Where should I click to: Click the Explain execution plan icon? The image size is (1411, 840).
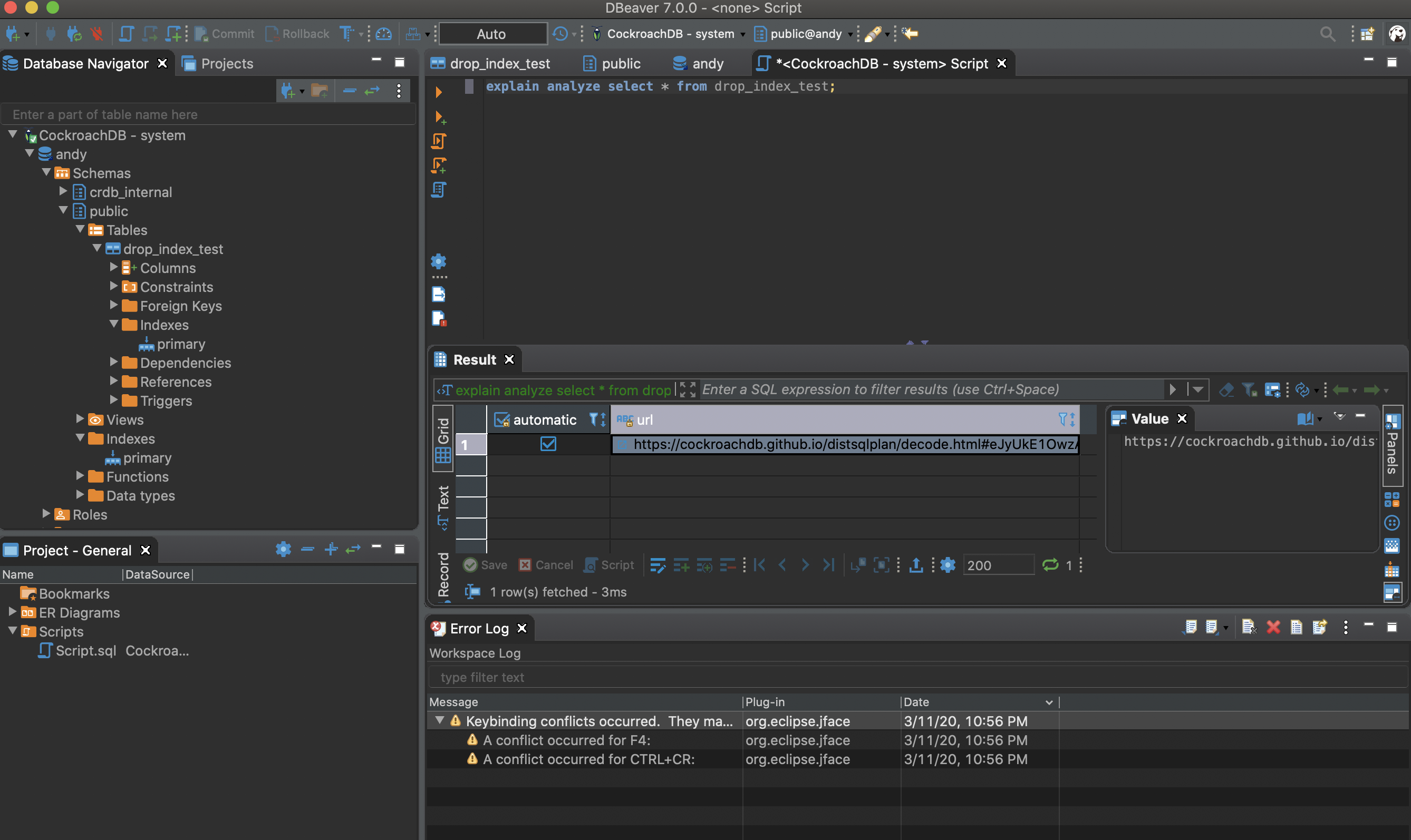point(439,190)
